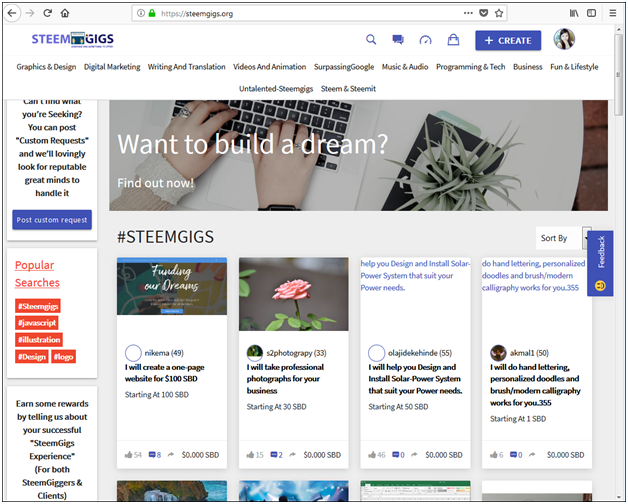Share the s2photograpy gig arrow icon
Screen dimensions: 628x504
coord(292,455)
